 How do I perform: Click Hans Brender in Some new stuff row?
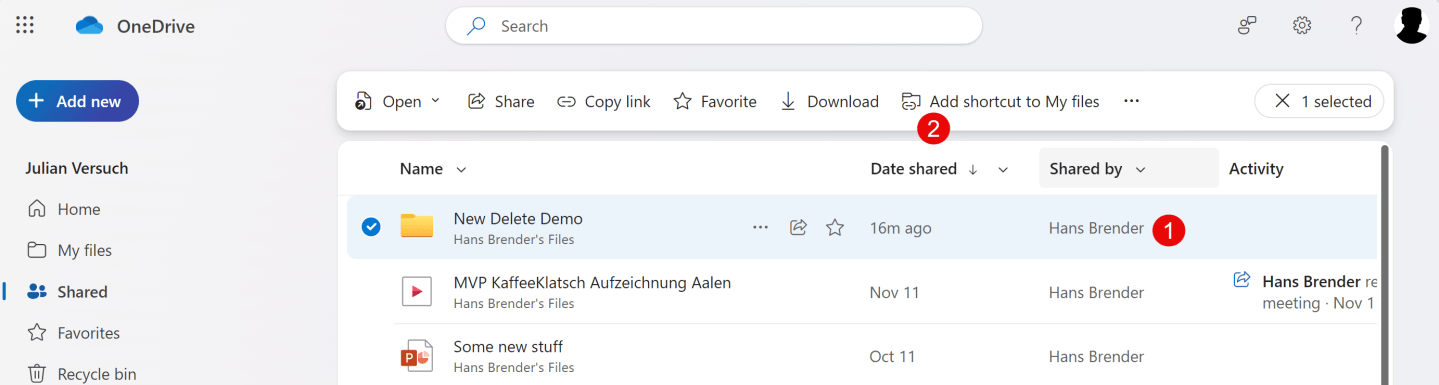tap(1096, 356)
